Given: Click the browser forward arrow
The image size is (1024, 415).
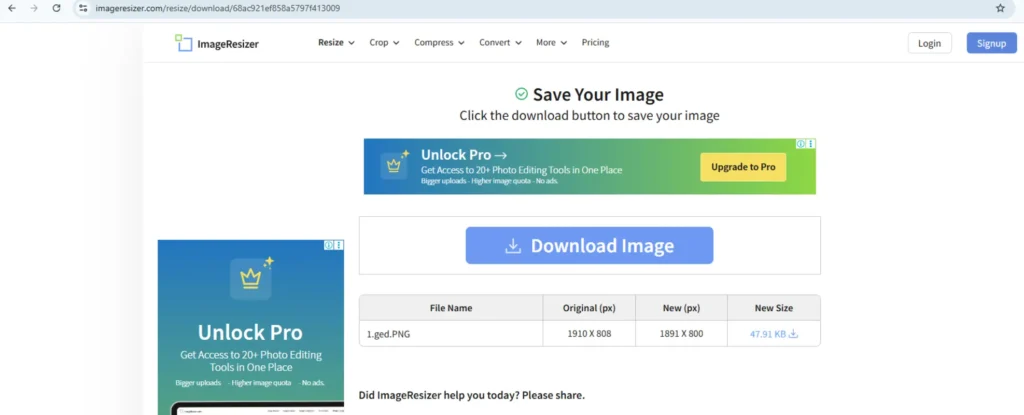Looking at the screenshot, I should [34, 8].
